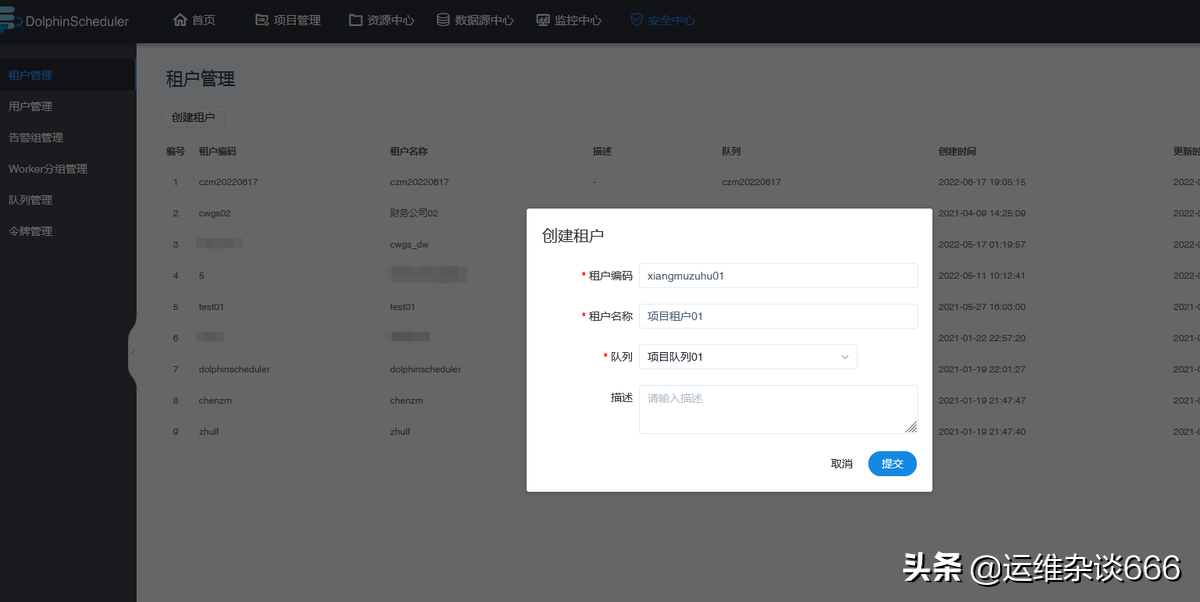Open 用户管理 in the sidebar
The width and height of the screenshot is (1200, 602).
(30, 106)
